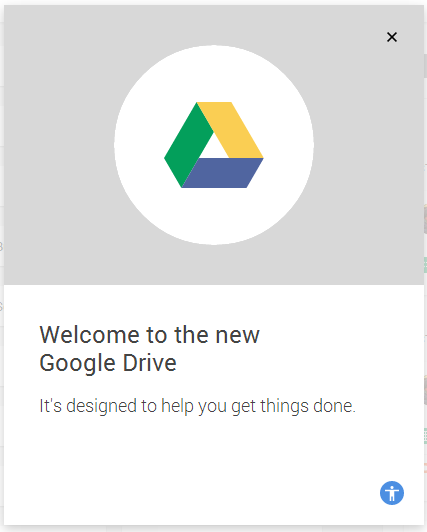Click the word "help" in the subtitle

[177, 406]
